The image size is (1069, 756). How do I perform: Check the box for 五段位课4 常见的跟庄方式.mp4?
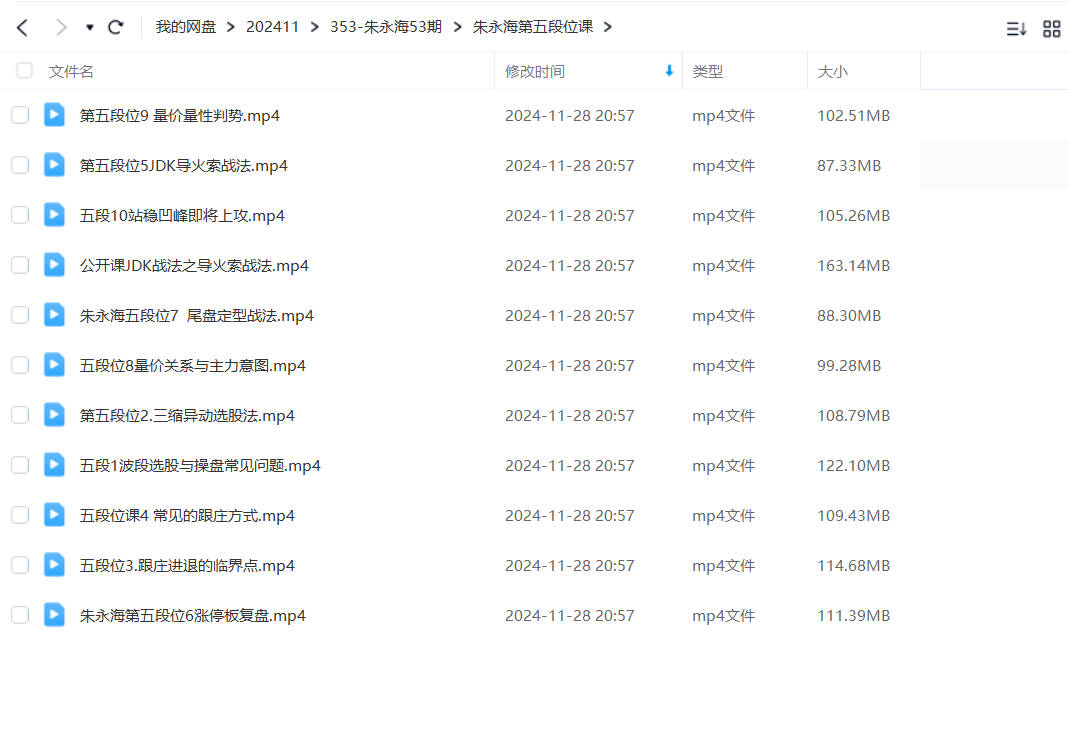[x=20, y=515]
